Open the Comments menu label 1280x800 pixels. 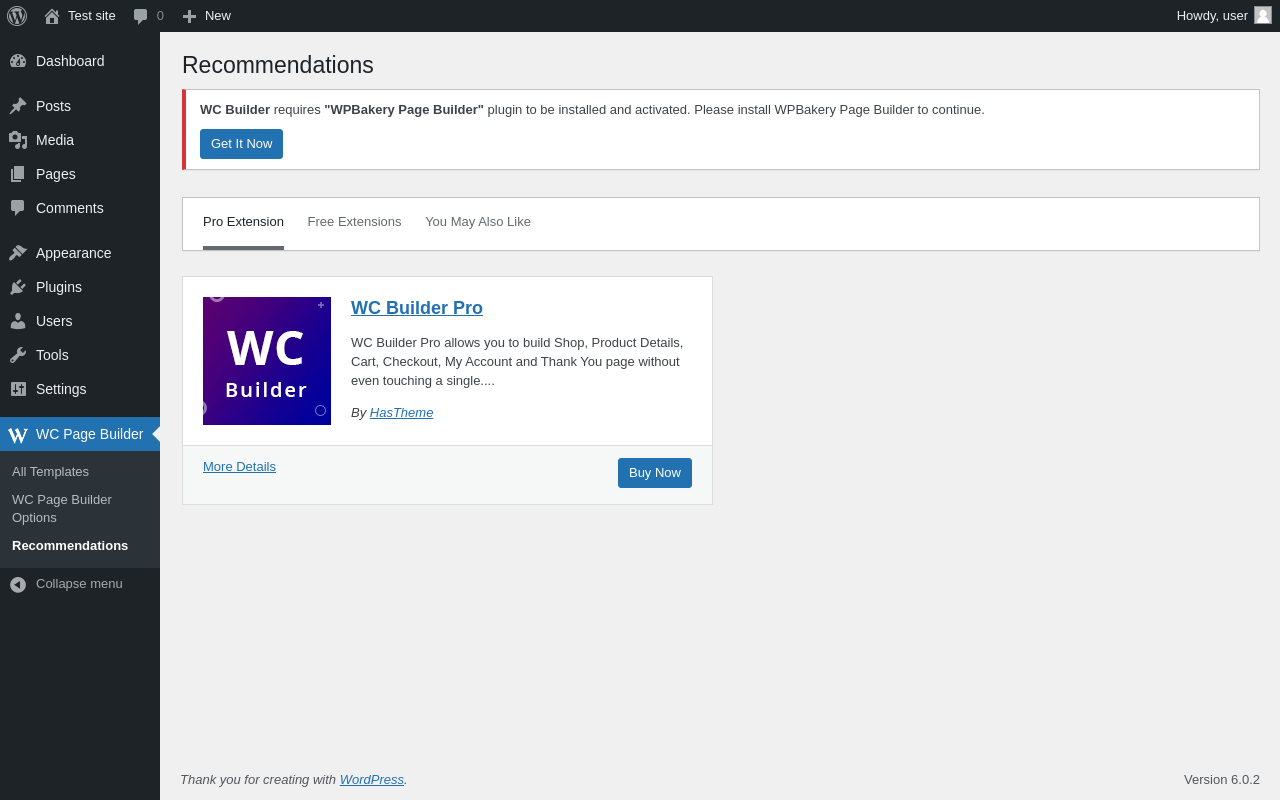pyautogui.click(x=70, y=208)
